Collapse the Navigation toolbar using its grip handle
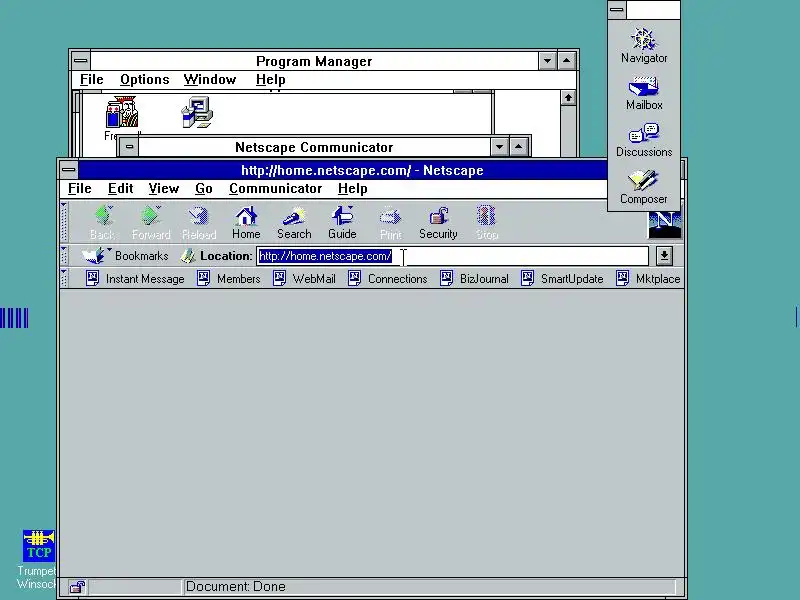Screen dimensions: 800x600 [x=64, y=222]
